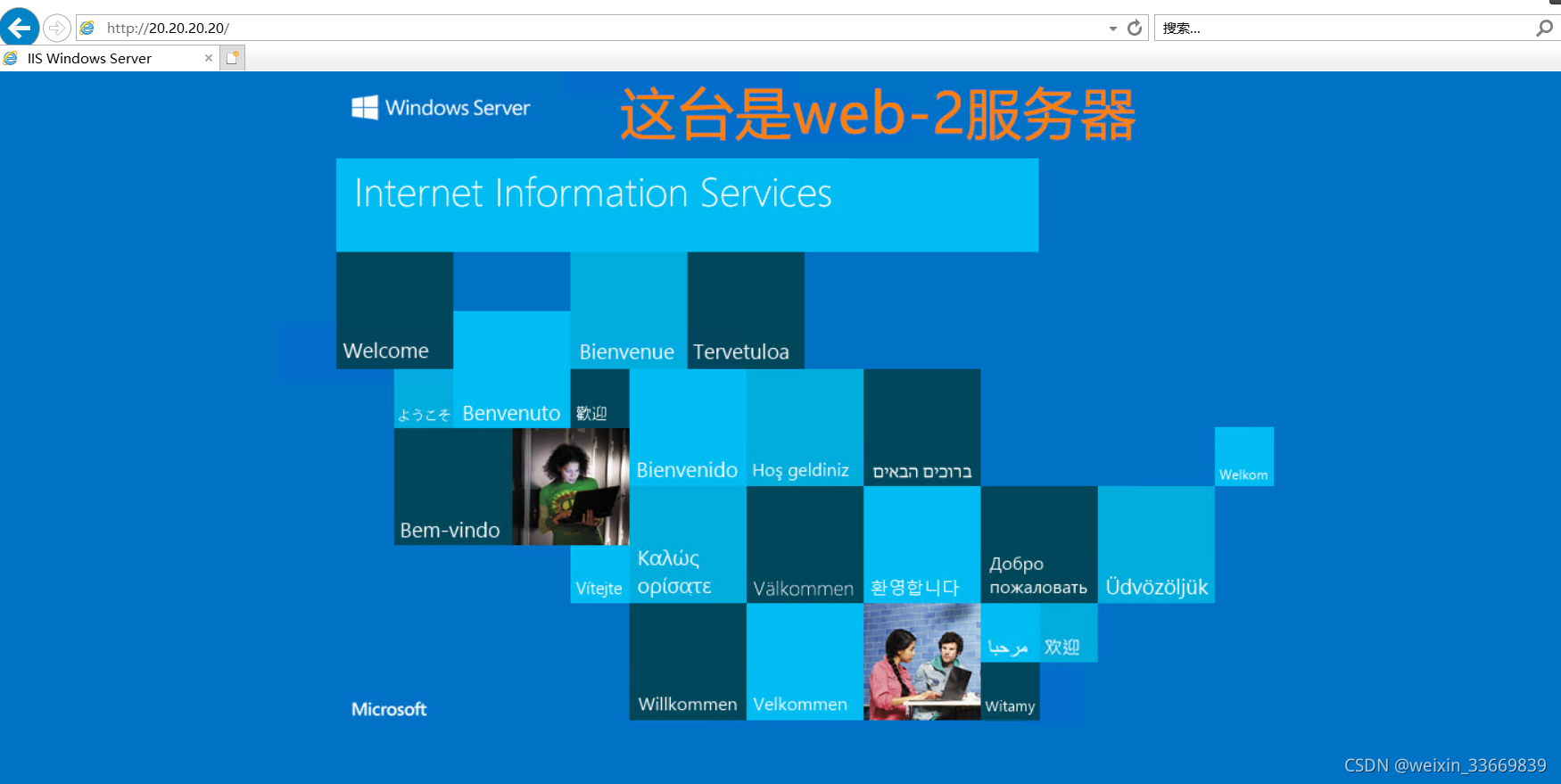This screenshot has height=784, width=1561.
Task: Click the 欢迎 simplified Chinese tile
Action: pyautogui.click(x=1069, y=633)
